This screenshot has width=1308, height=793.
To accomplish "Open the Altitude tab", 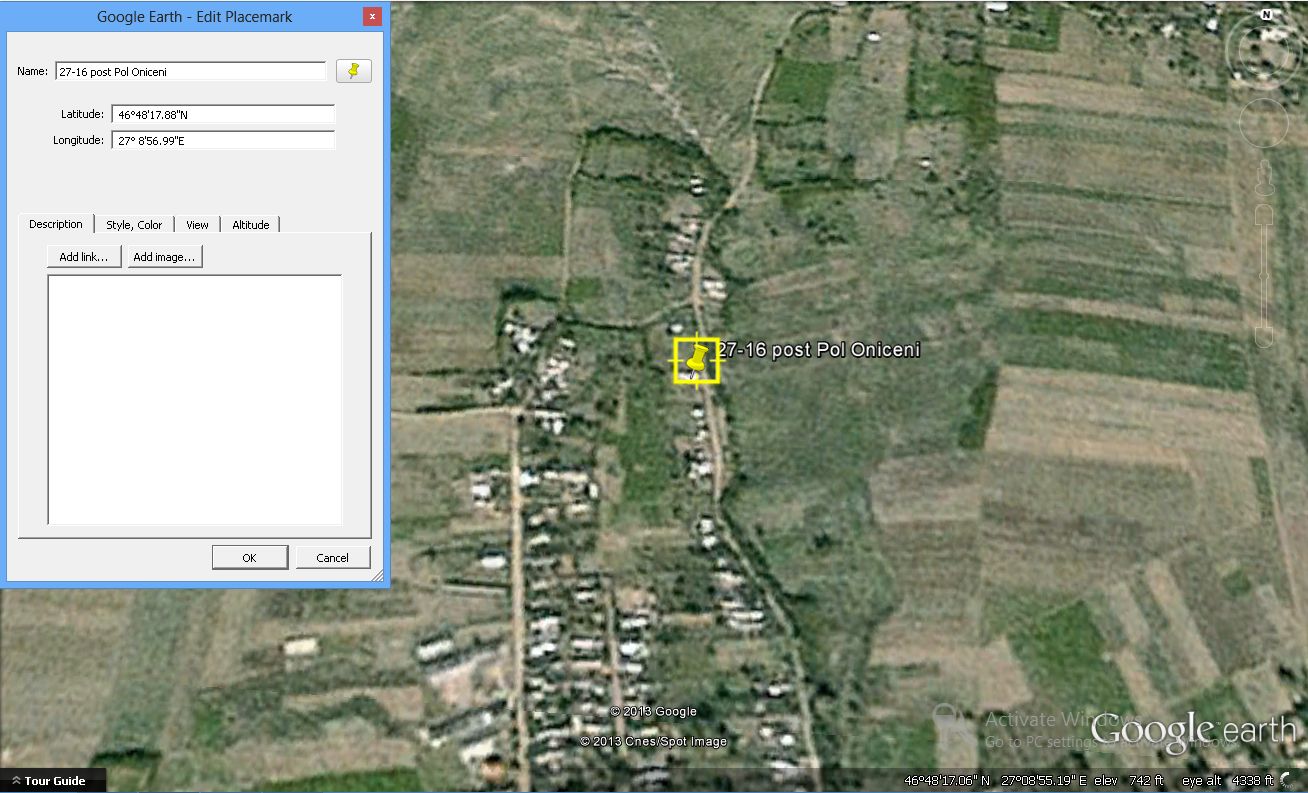I will coord(250,225).
